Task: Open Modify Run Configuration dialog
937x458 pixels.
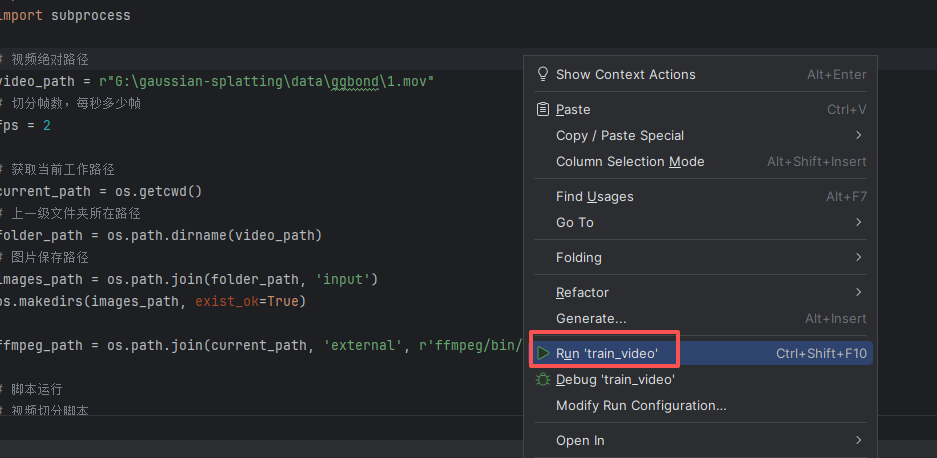Action: pyautogui.click(x=641, y=406)
